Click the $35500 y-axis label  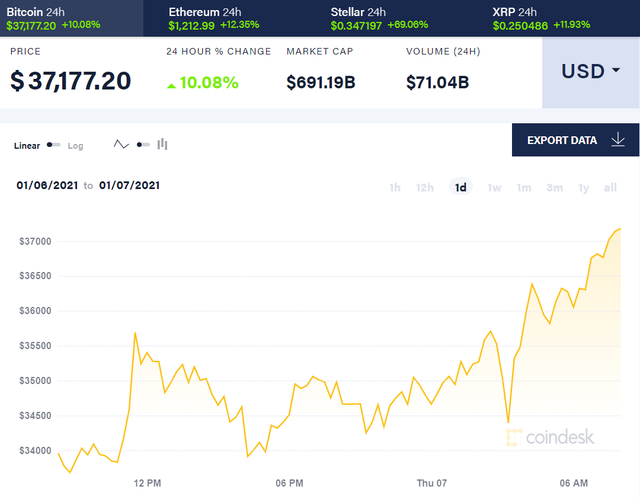tap(36, 346)
